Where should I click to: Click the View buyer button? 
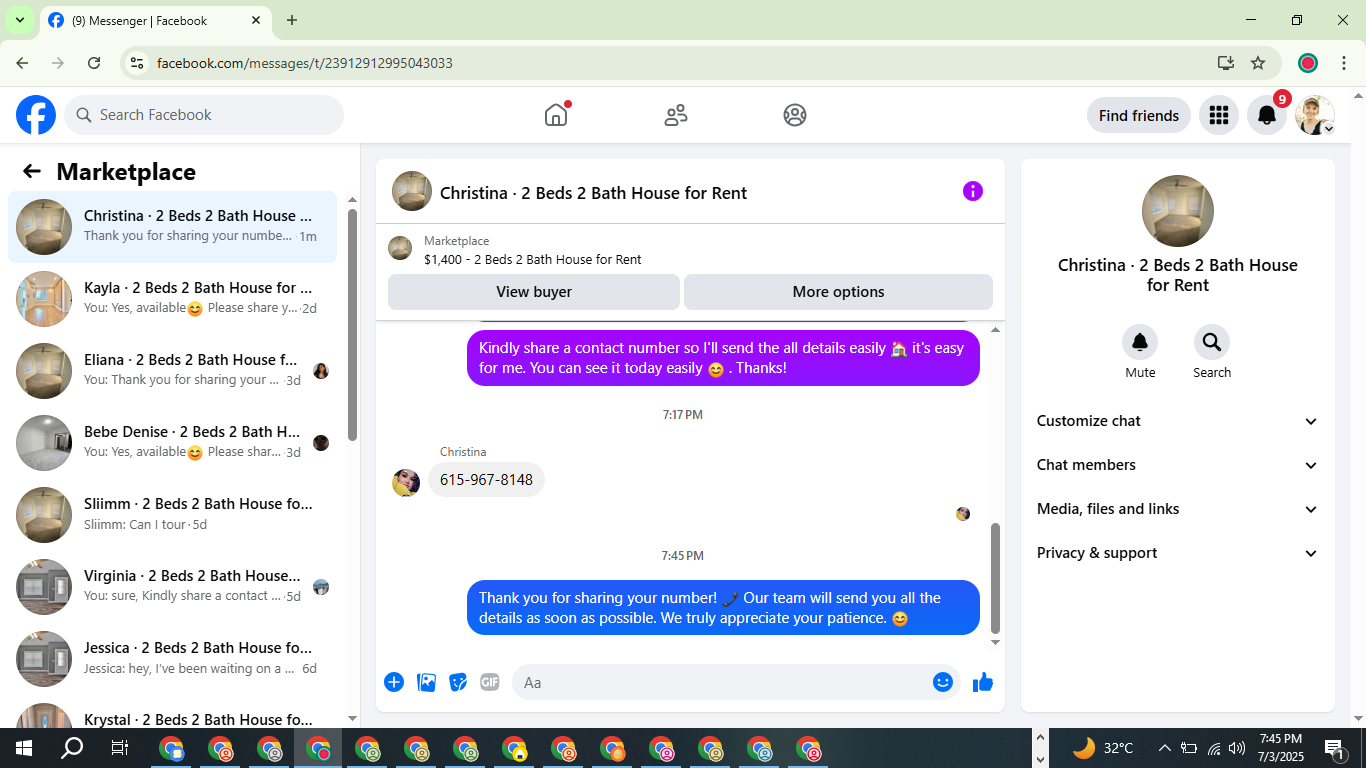(x=534, y=292)
